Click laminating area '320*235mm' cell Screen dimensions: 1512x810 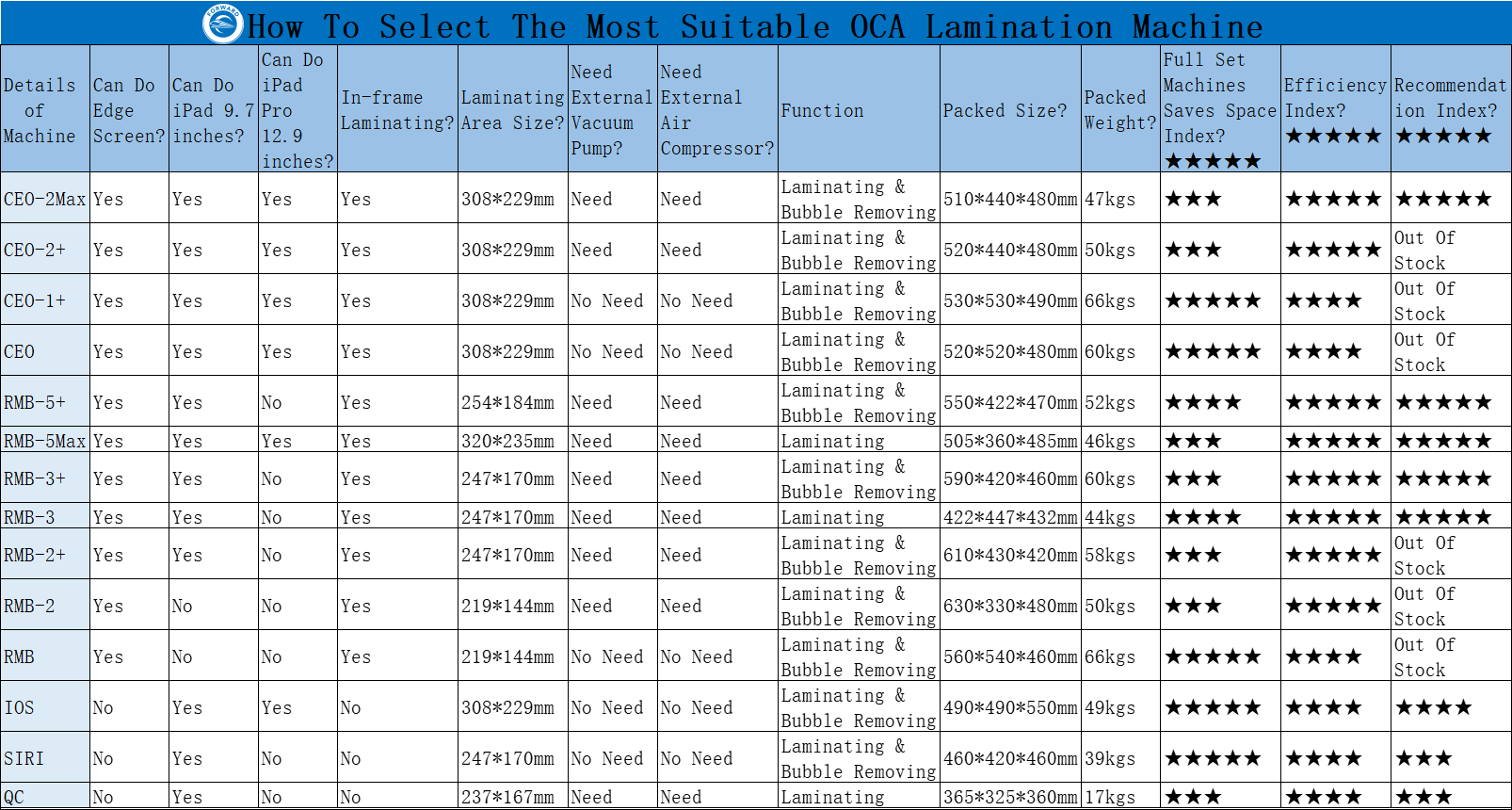click(x=513, y=441)
